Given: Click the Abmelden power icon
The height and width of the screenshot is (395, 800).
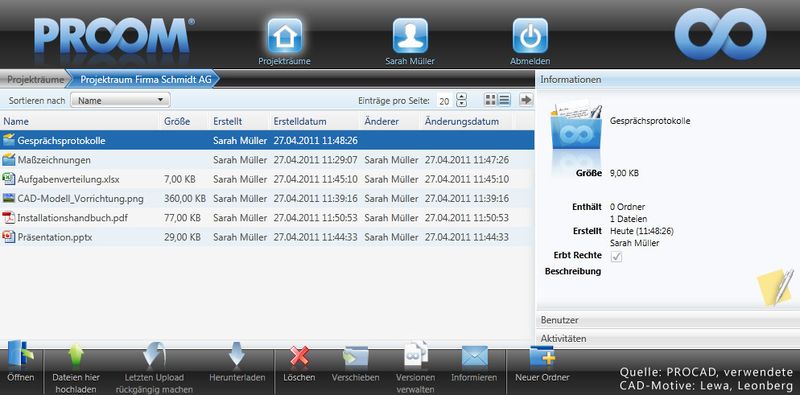Looking at the screenshot, I should click(530, 36).
